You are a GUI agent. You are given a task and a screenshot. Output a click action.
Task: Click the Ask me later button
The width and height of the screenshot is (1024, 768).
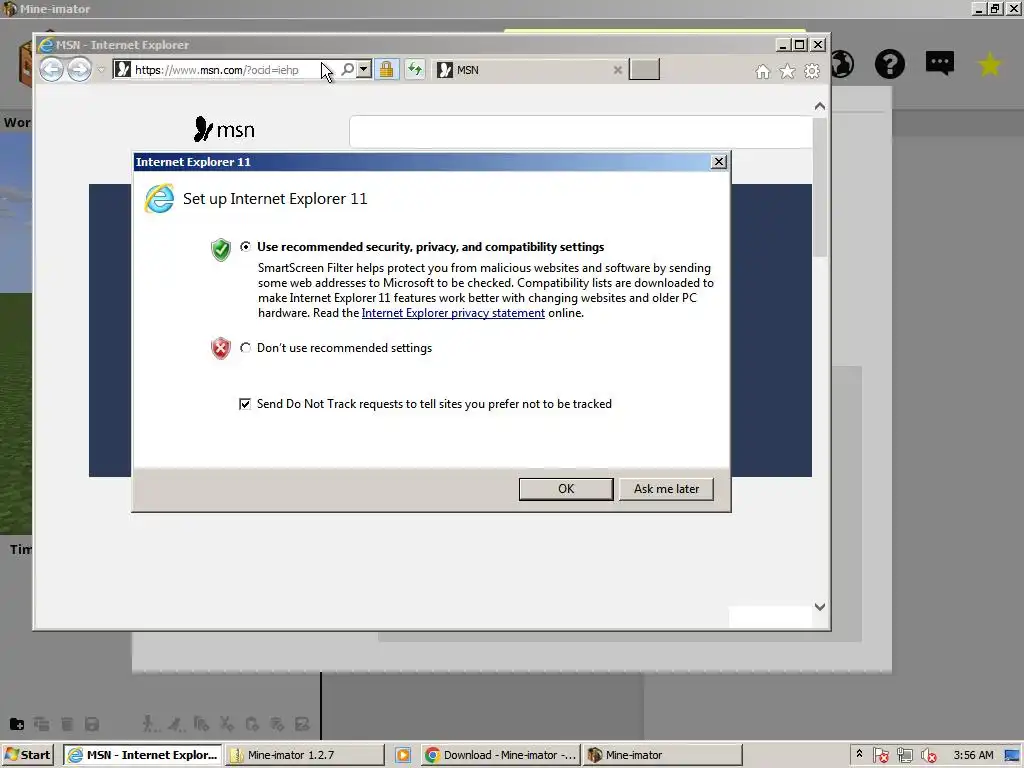[666, 489]
